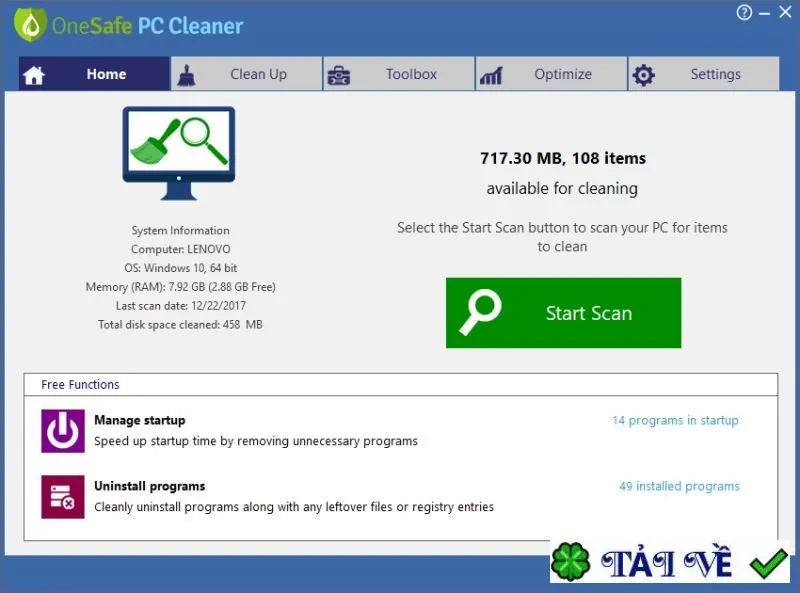Viewport: 800px width, 593px height.
Task: Click the OneSafe shield logo icon
Action: coord(31,24)
